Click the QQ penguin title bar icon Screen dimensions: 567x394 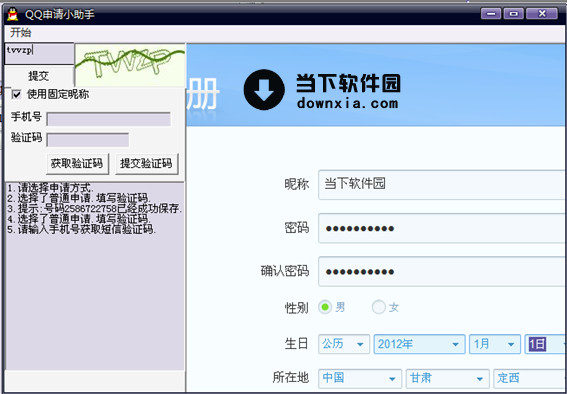pyautogui.click(x=13, y=14)
